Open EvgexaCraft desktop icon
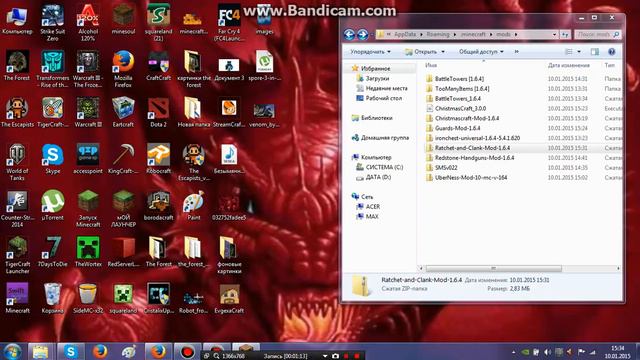This screenshot has width=640, height=360. click(229, 298)
